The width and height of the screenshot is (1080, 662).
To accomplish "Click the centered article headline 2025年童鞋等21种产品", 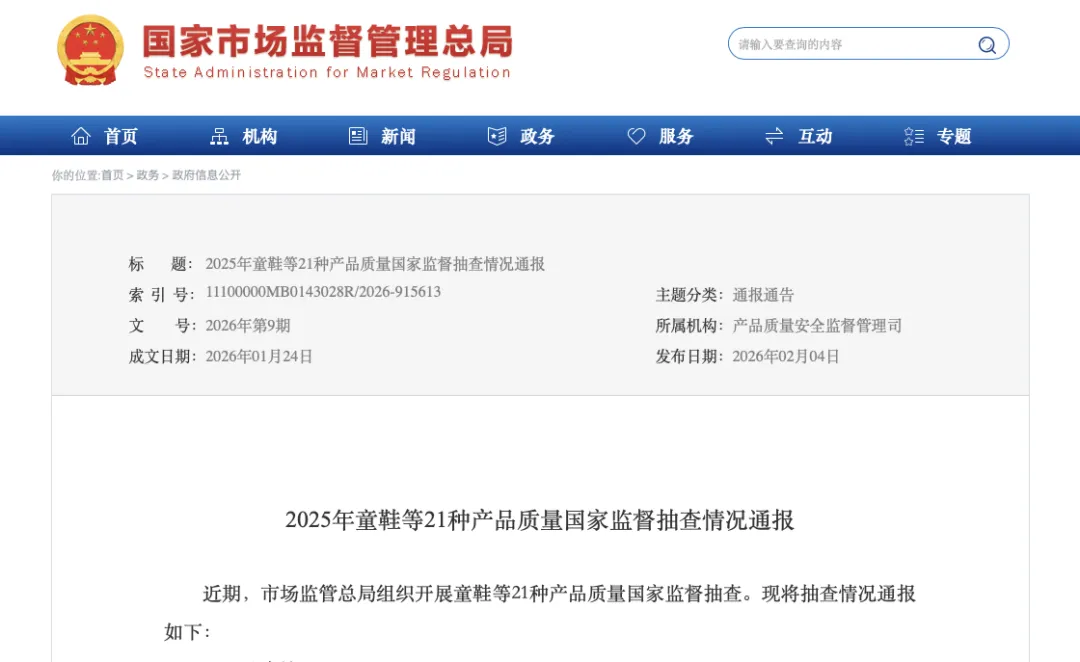I will pyautogui.click(x=540, y=520).
